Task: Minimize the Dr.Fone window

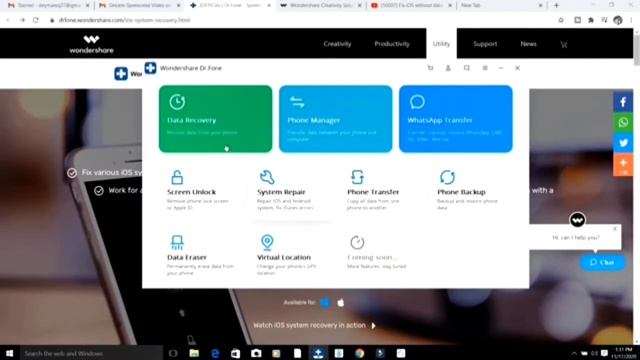Action: [501, 68]
